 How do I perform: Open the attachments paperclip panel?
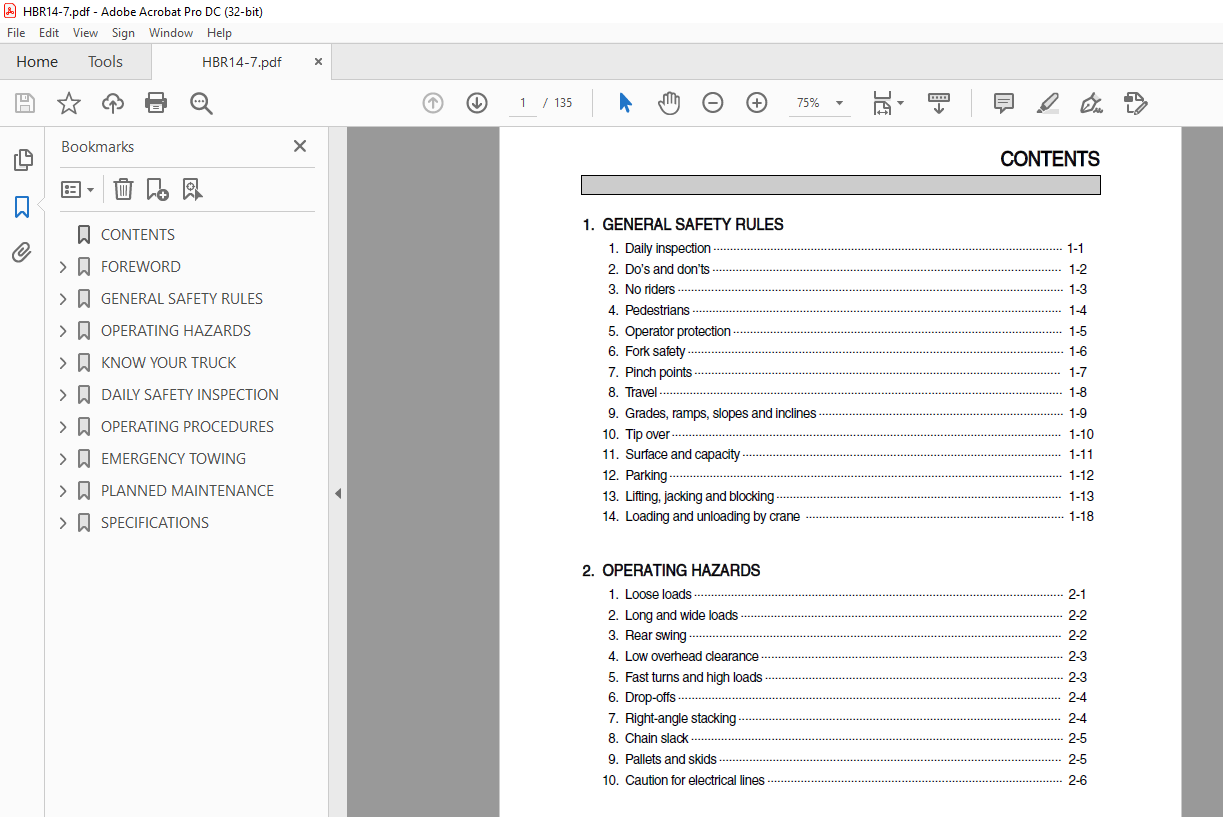coord(22,252)
